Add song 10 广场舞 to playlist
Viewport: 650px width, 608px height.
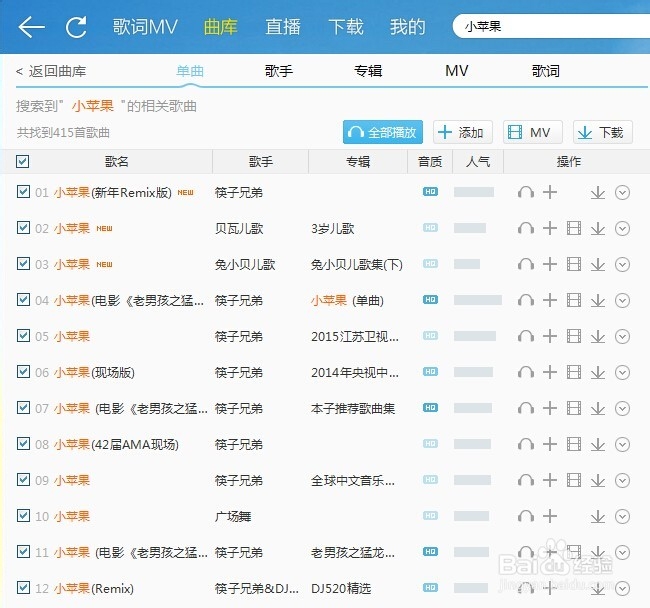click(550, 516)
